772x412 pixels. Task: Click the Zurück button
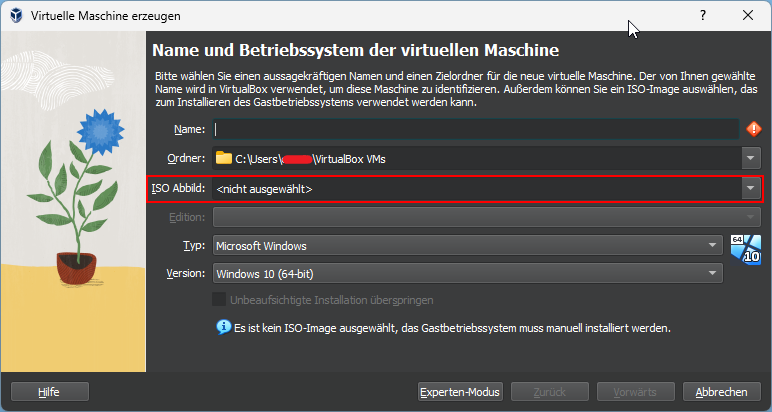pos(549,391)
